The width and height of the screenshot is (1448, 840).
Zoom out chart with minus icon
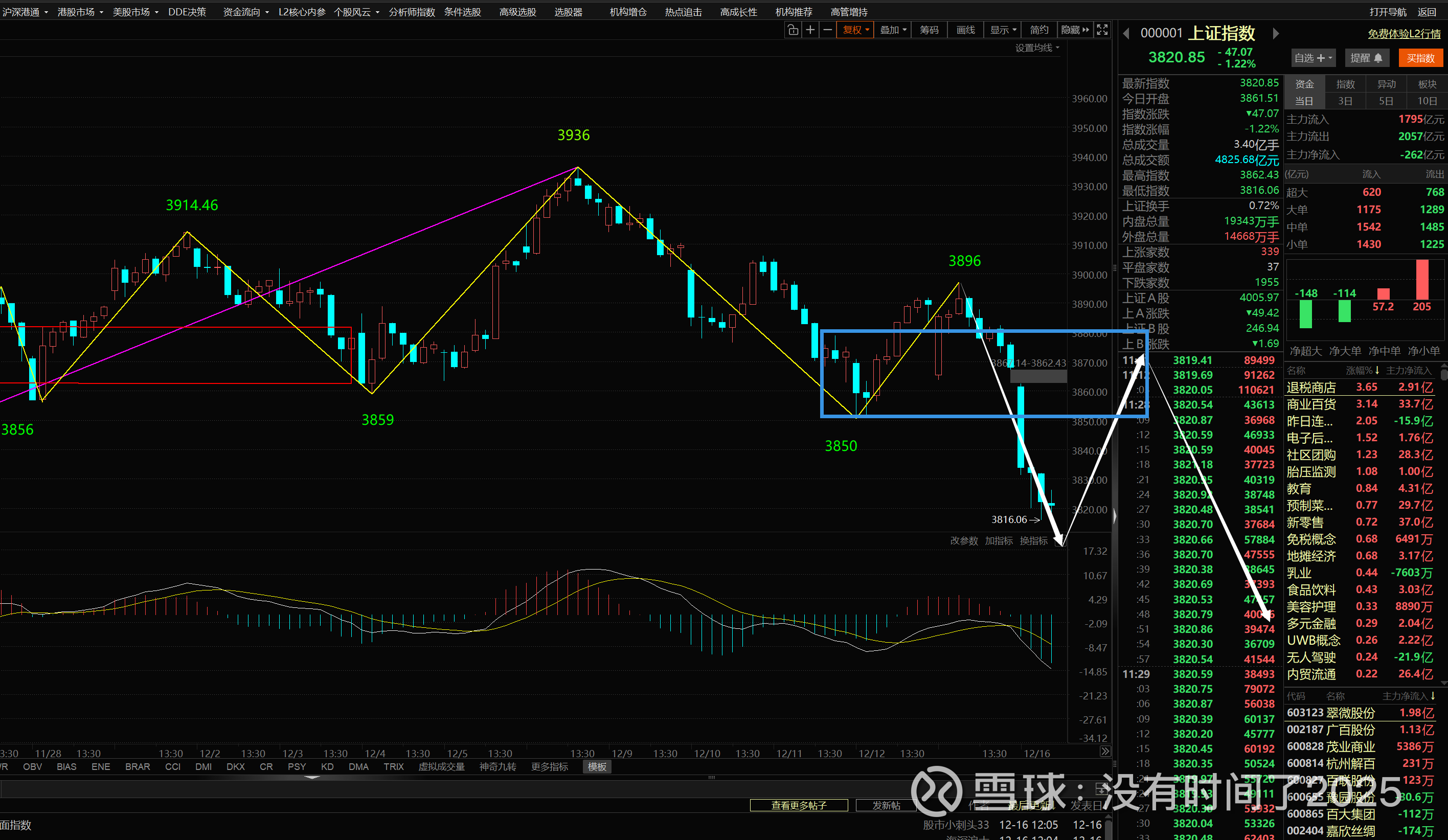click(x=827, y=30)
